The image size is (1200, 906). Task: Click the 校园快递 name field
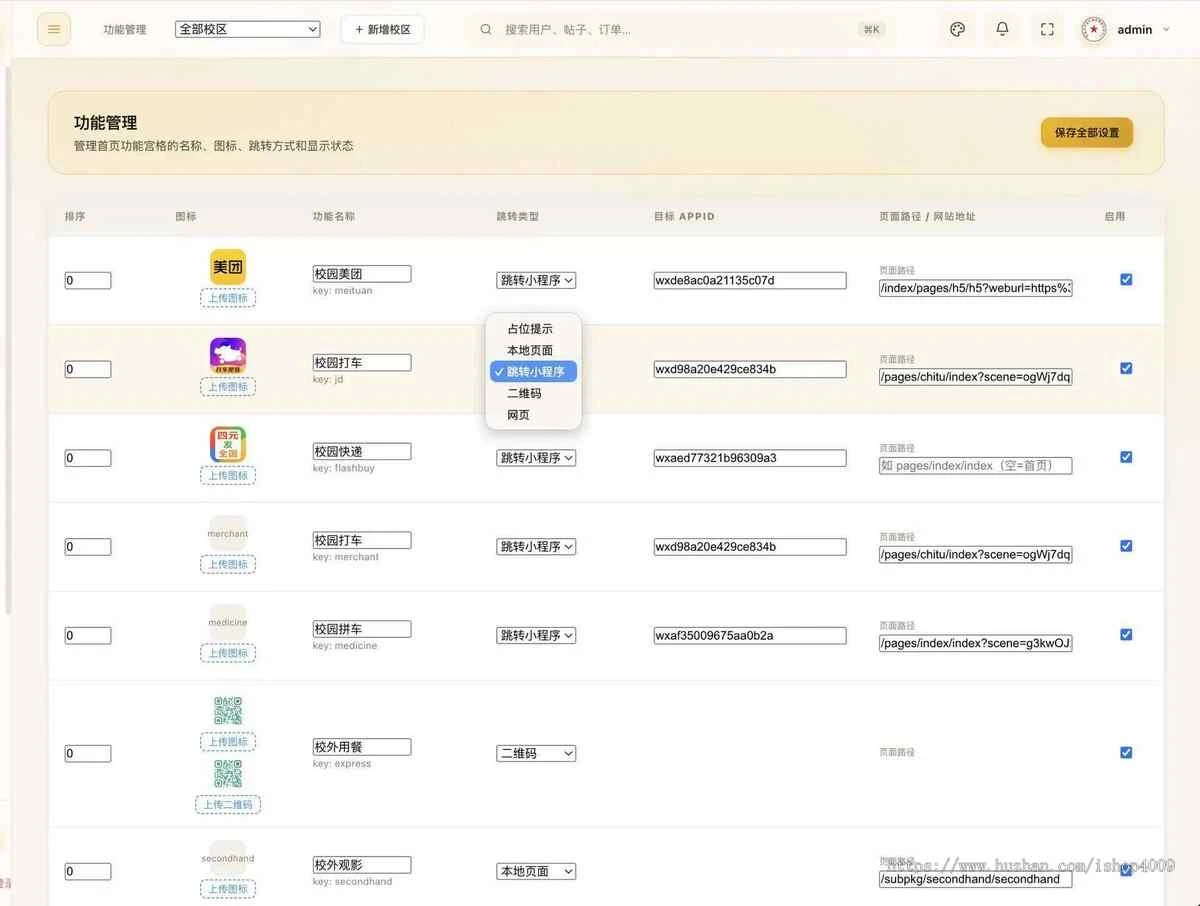[362, 451]
